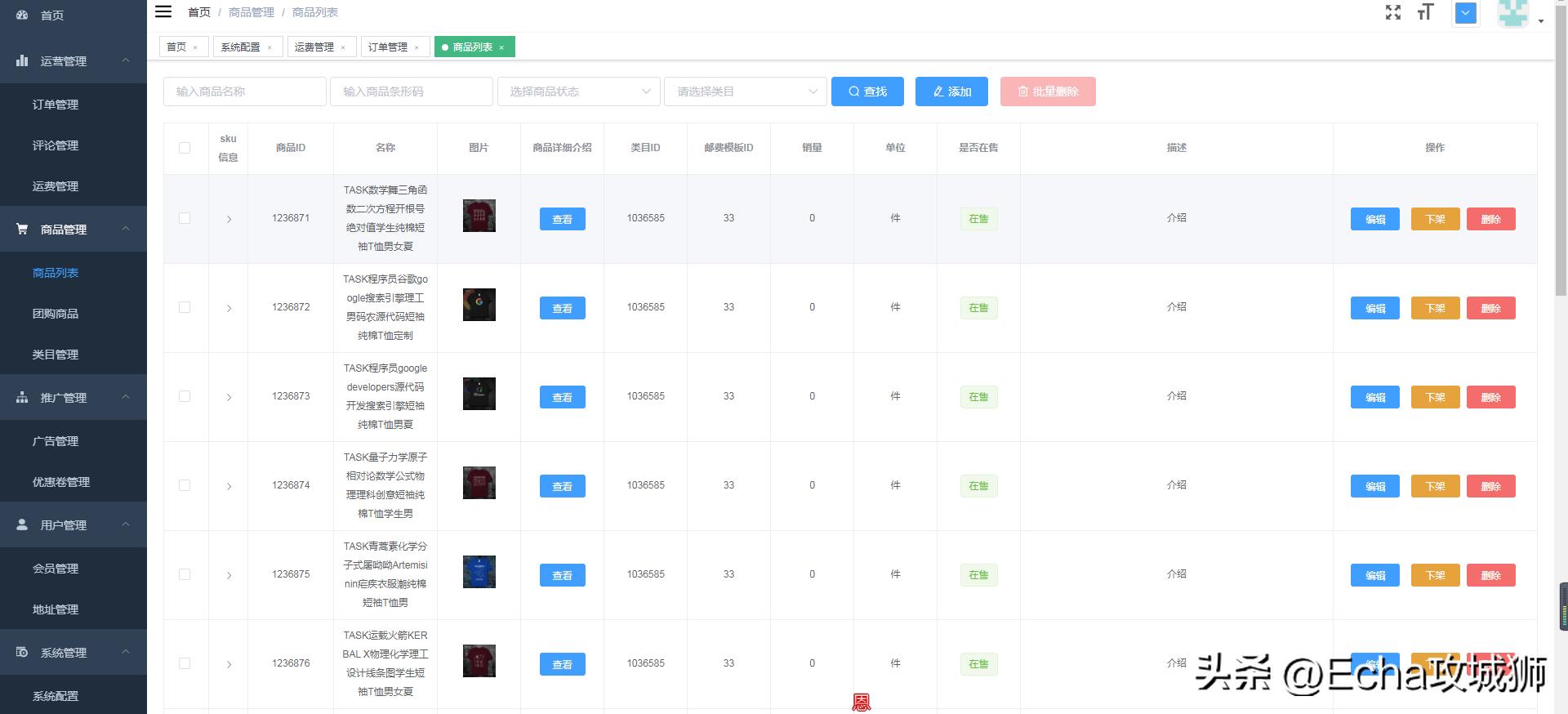The width and height of the screenshot is (1568, 714).
Task: Expand sku info for product 1236872
Action: point(229,308)
